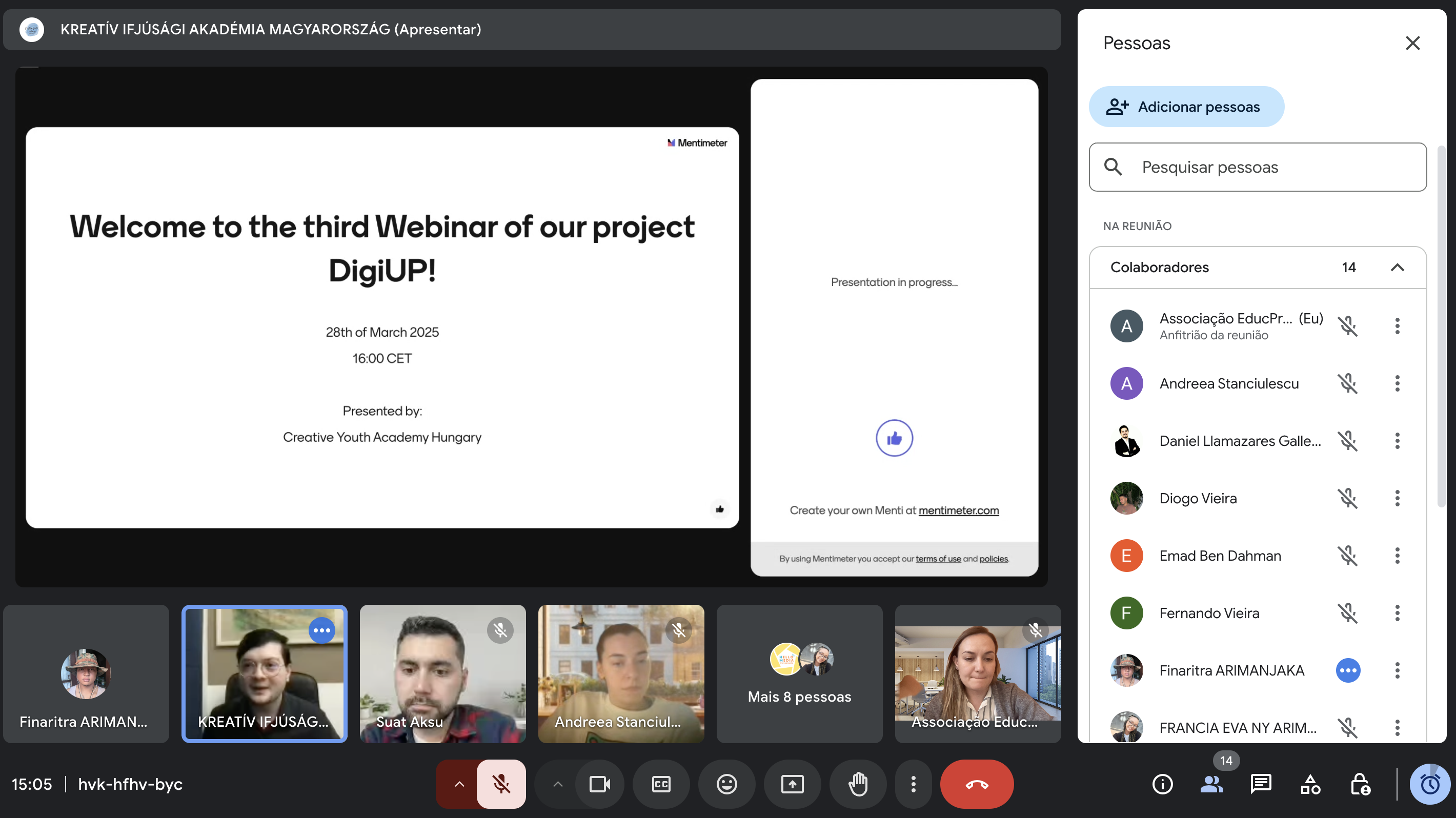Screen dimensions: 1456x818
Task: Click the small thumbs up on the slide
Action: tap(719, 509)
